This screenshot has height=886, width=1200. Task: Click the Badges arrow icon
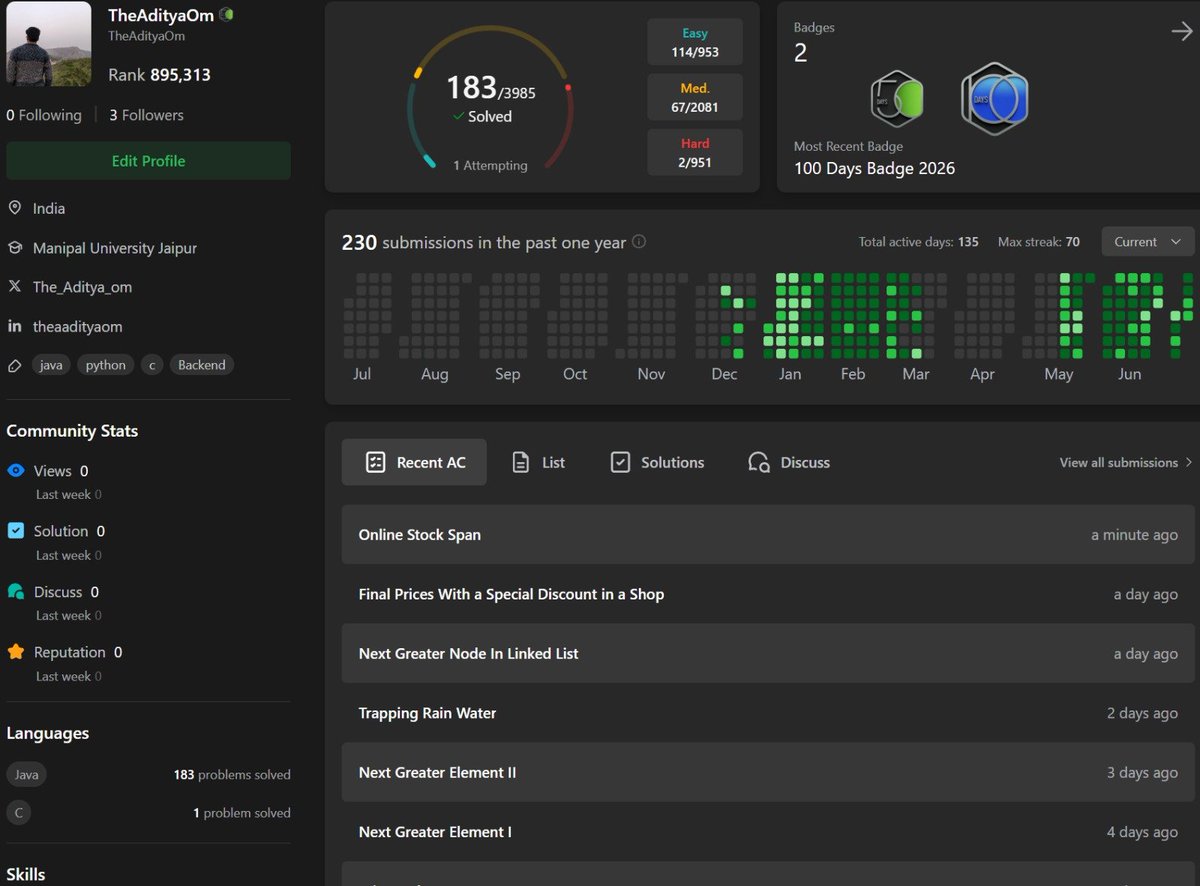pos(1181,32)
